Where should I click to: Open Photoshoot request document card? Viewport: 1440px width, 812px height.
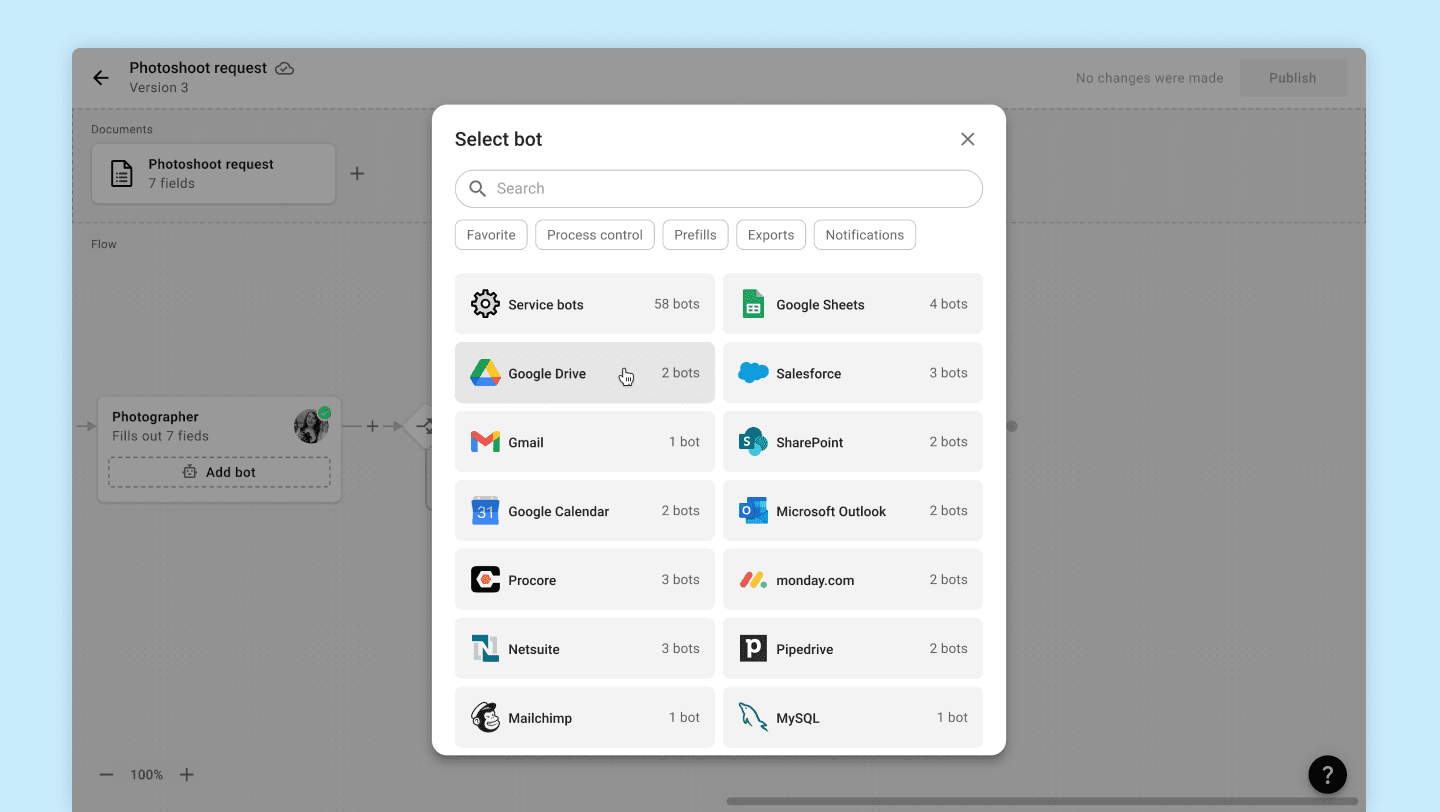(213, 174)
